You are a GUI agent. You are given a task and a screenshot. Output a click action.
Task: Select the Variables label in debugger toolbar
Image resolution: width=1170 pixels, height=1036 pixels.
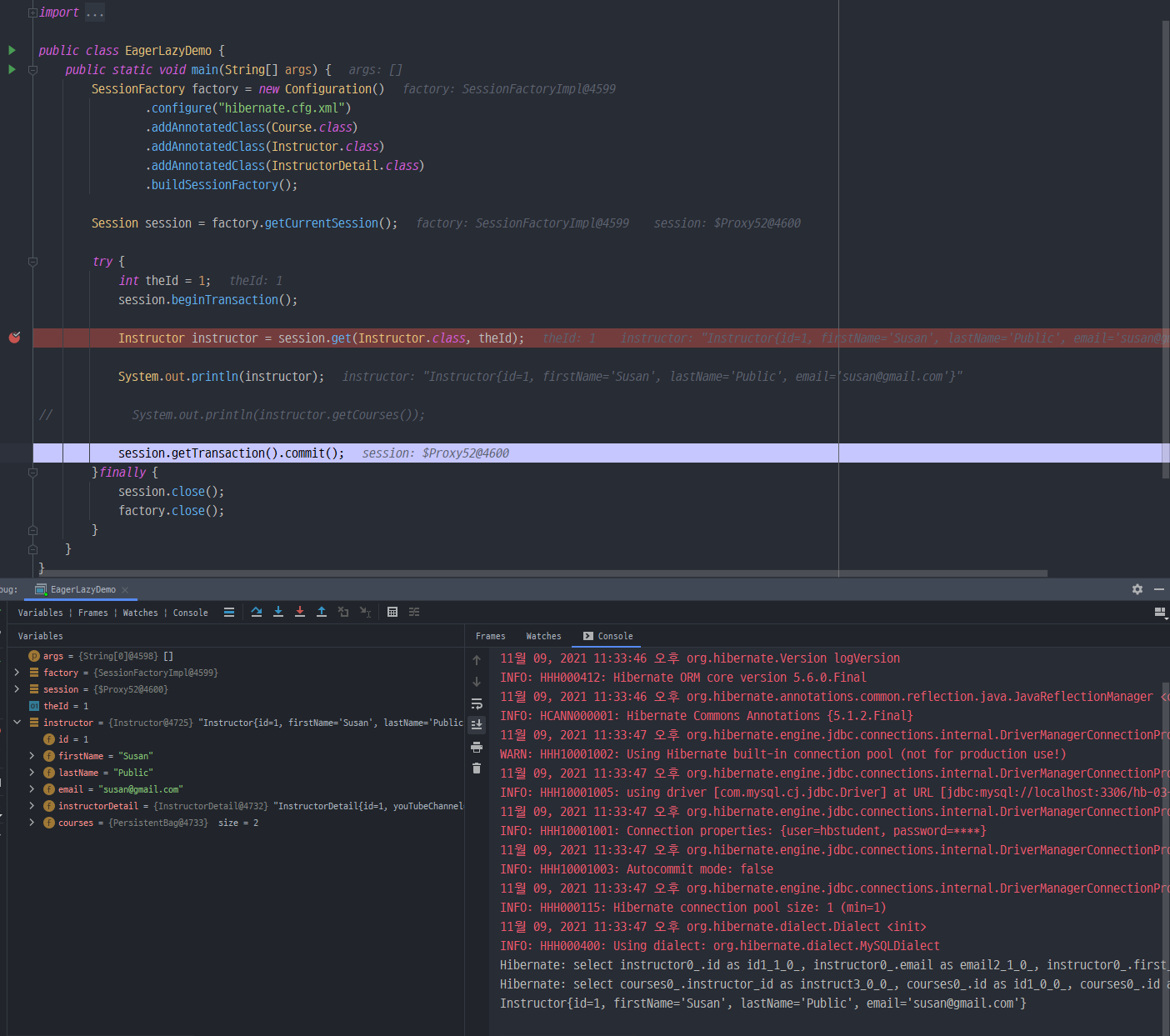(40, 613)
